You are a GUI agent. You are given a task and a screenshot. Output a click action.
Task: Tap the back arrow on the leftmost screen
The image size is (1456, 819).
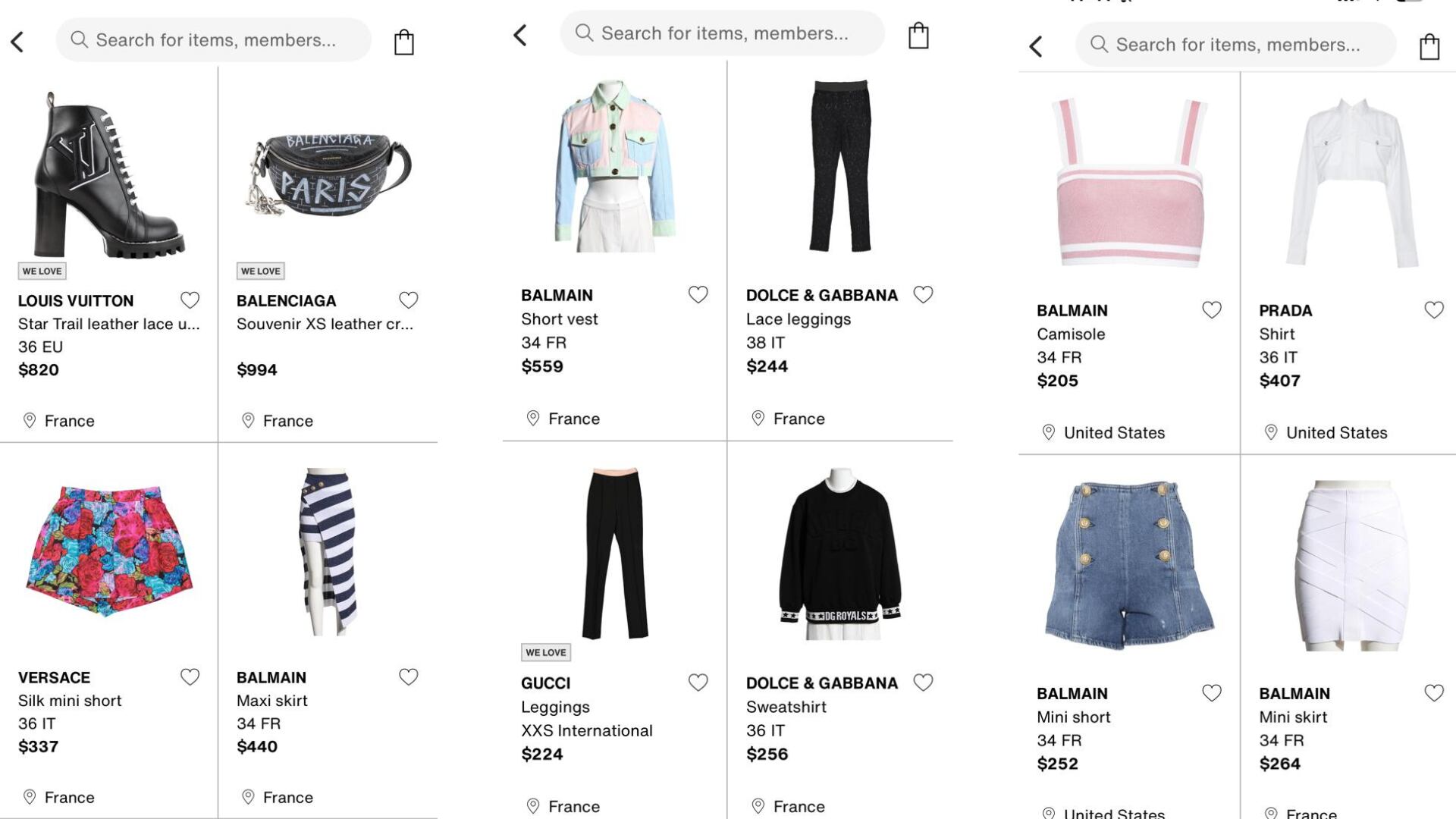pos(18,41)
